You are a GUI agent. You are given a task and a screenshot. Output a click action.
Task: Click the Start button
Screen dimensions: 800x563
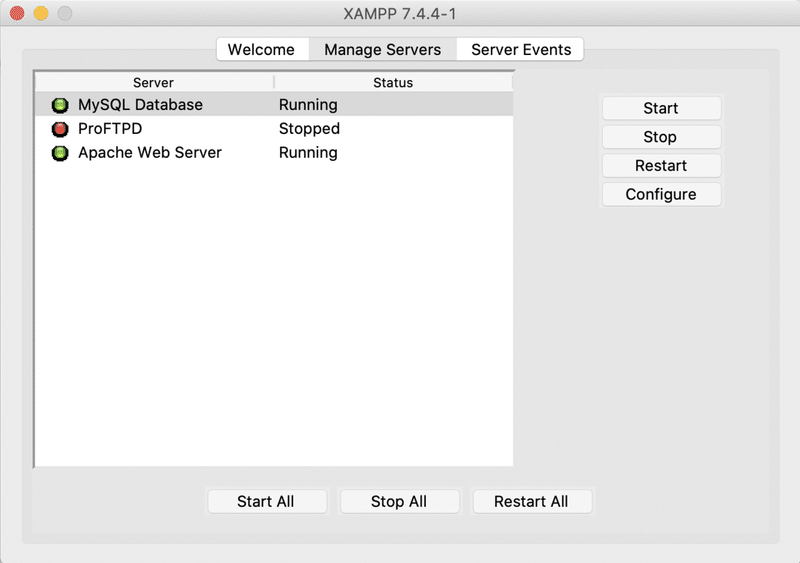pos(661,108)
